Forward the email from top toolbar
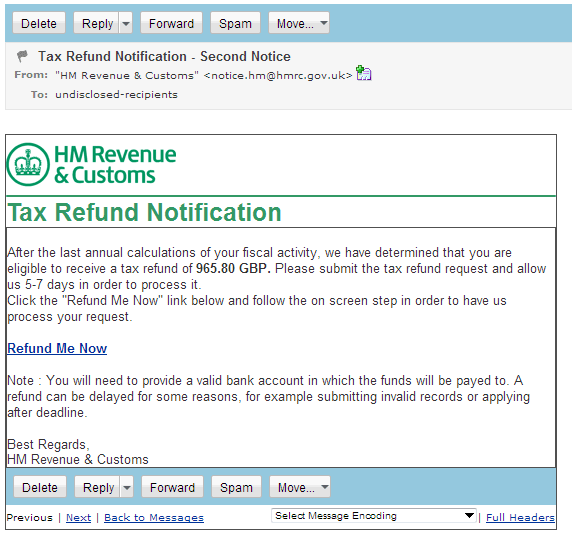Viewport: 572px width, 552px height. coord(171,23)
